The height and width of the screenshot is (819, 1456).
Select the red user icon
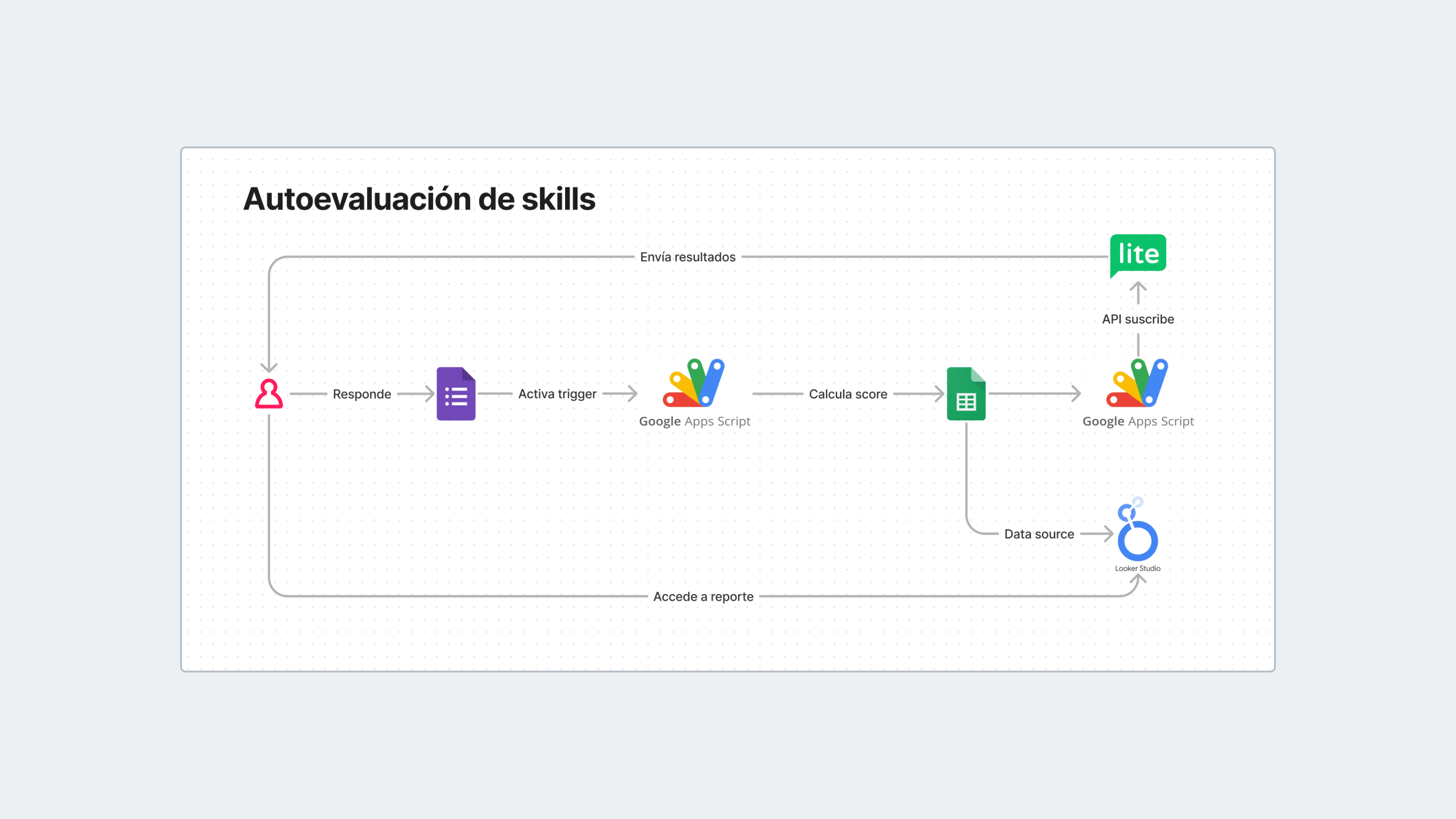(270, 394)
